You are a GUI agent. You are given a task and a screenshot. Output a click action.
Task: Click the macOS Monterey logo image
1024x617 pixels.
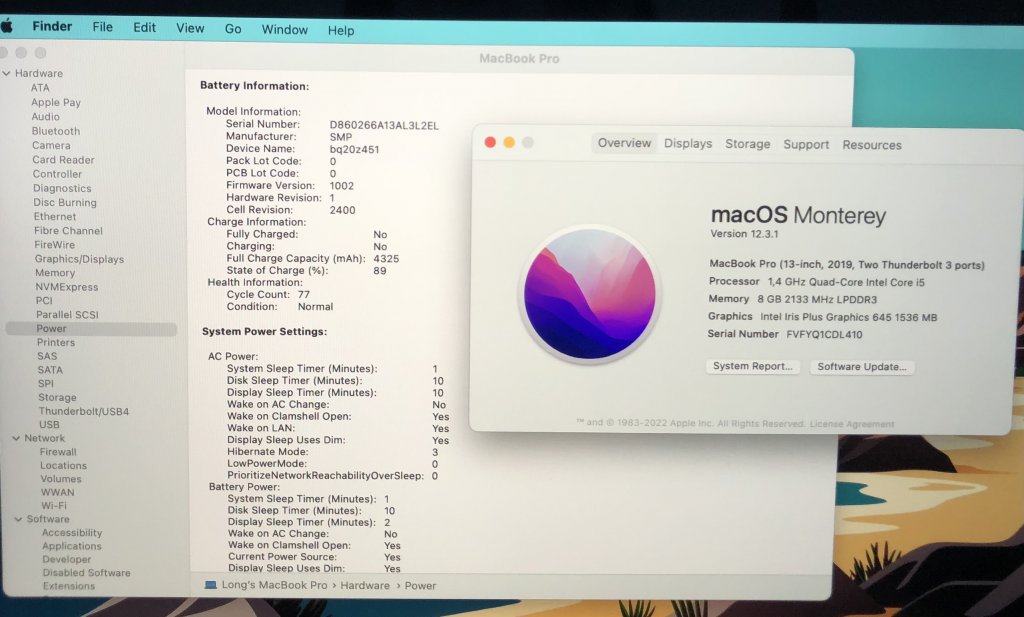tap(590, 293)
